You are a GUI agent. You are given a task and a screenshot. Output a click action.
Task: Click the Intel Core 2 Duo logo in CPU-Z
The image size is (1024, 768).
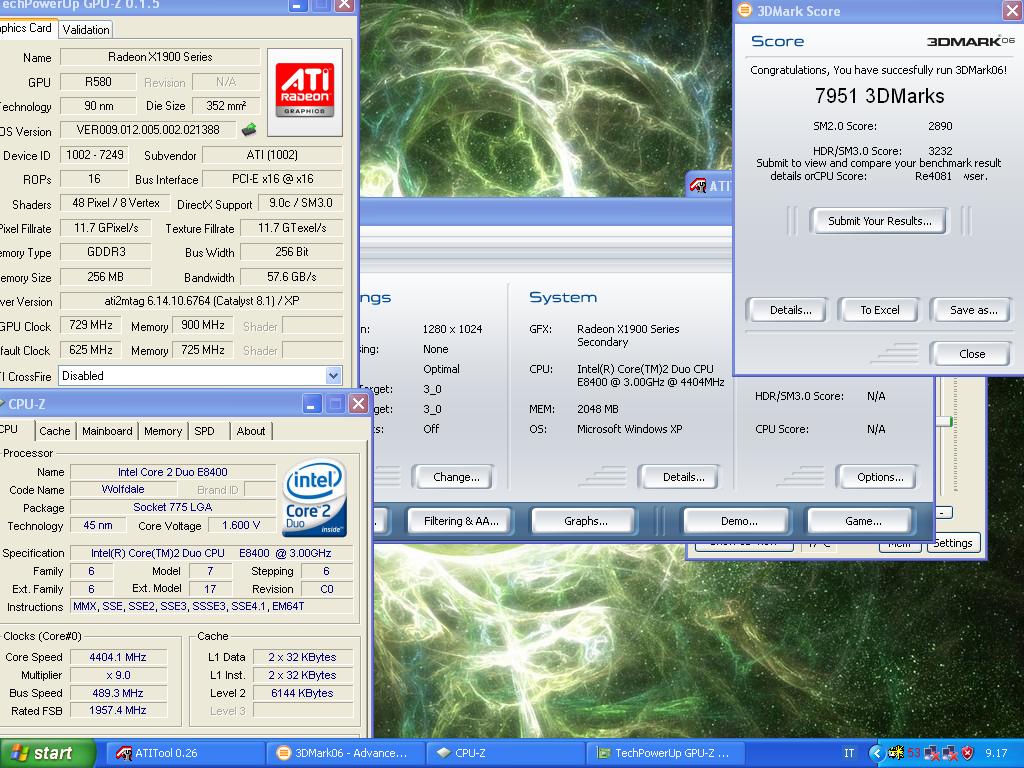click(x=316, y=498)
